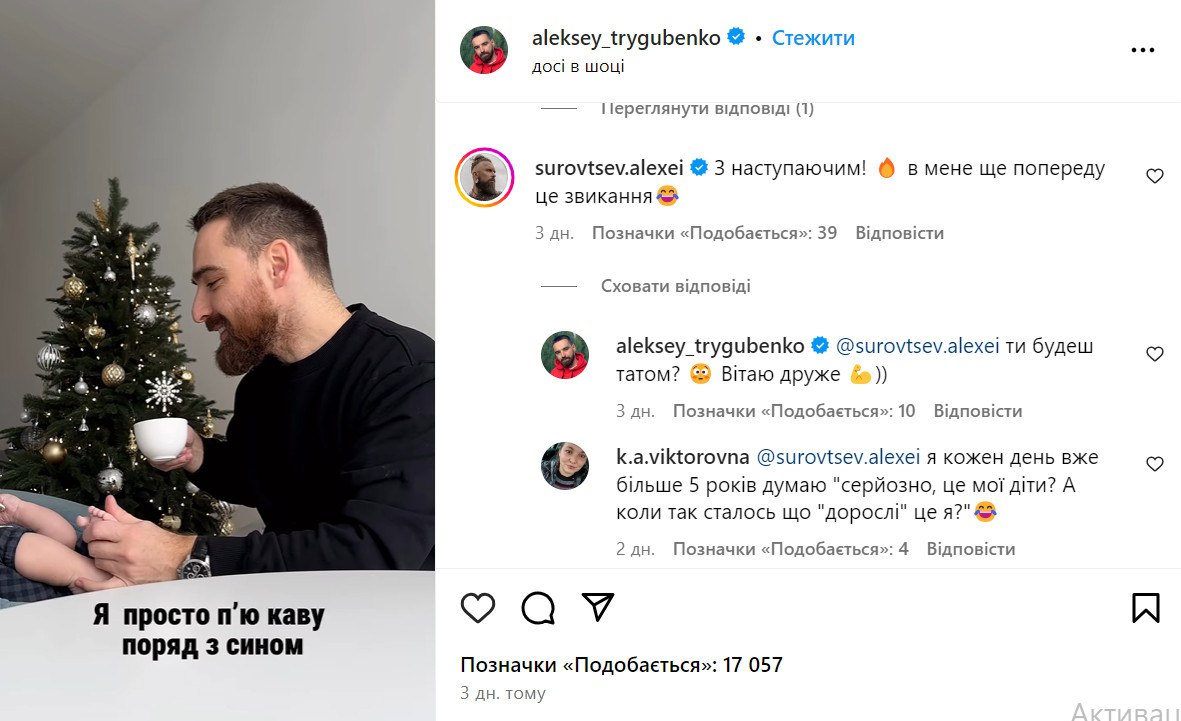
Task: Reply to surovtsev.alexei's comment via 'Відповісти'
Action: point(899,234)
